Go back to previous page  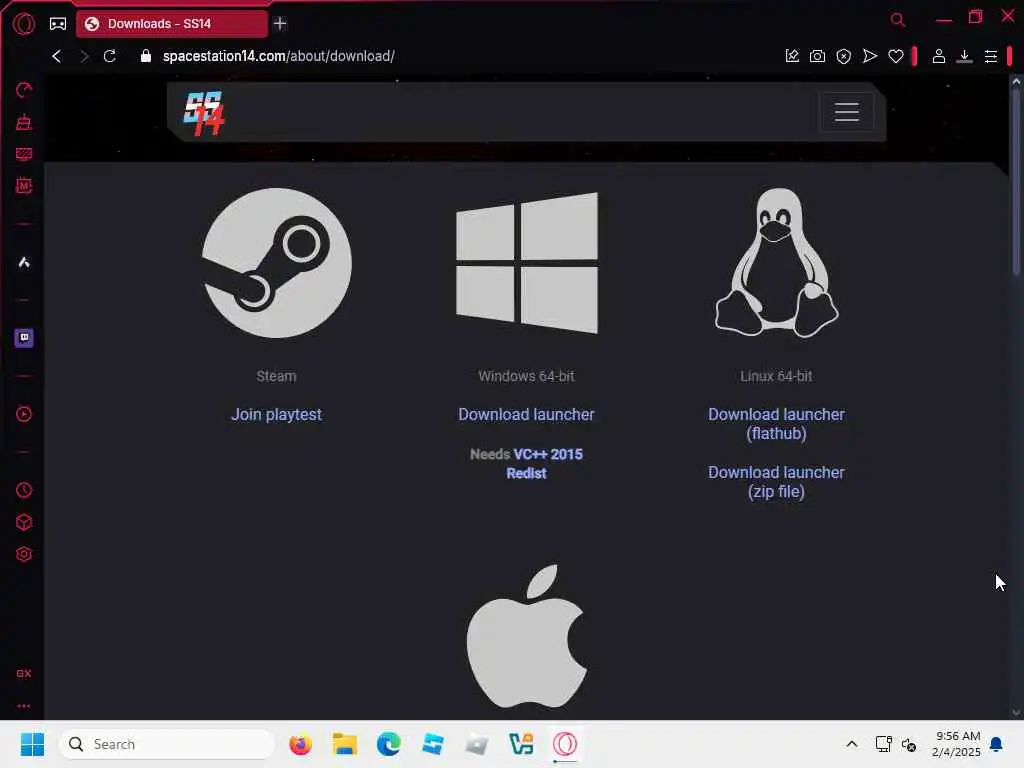(x=57, y=56)
